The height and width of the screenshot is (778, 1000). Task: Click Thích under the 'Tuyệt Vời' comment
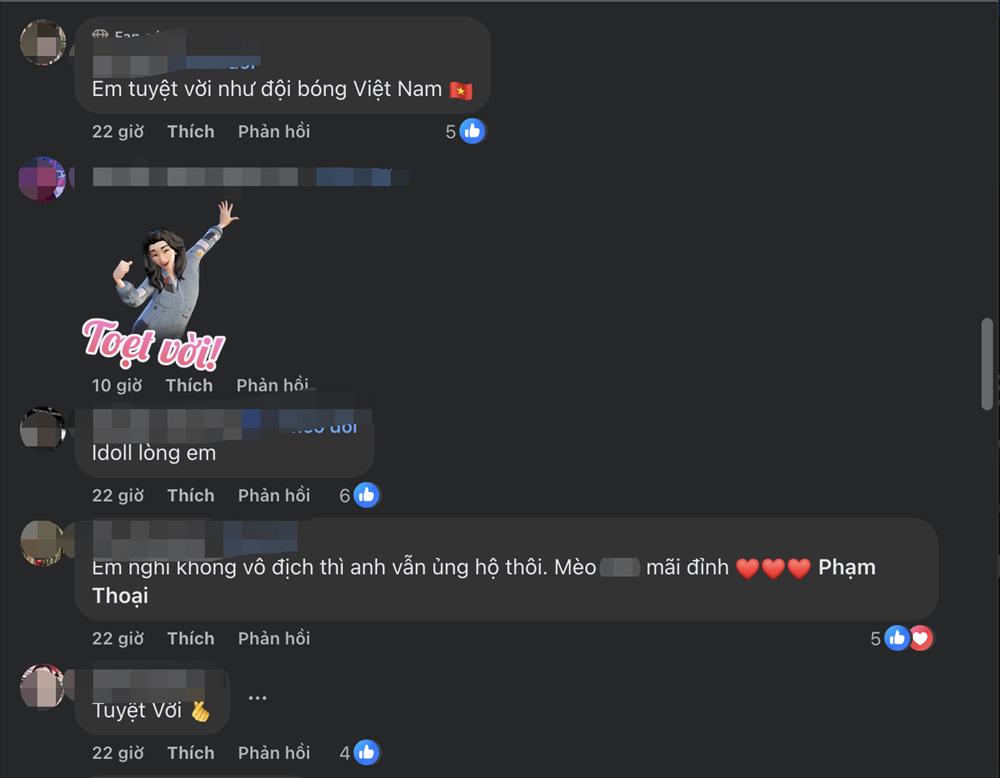[191, 753]
